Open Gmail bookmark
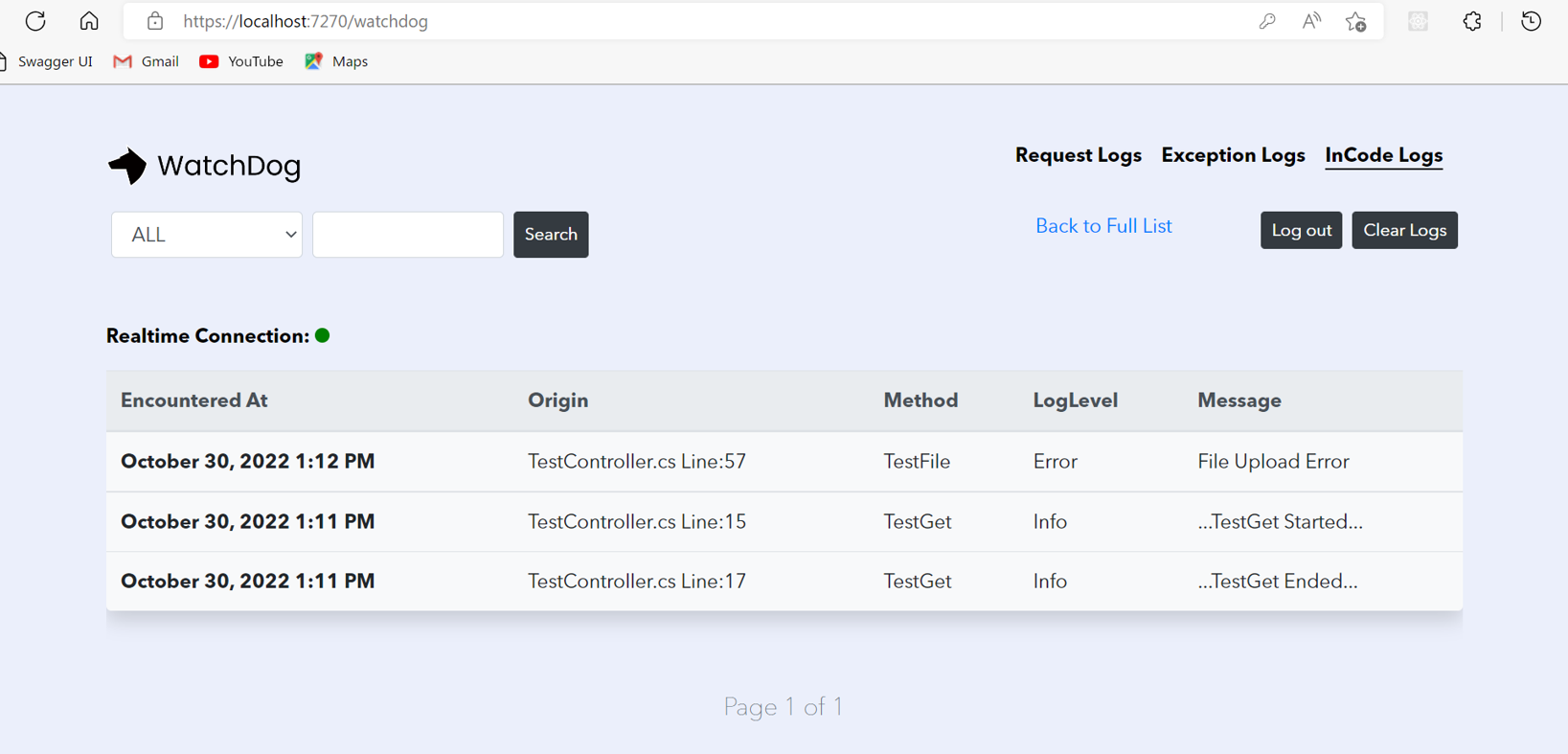1568x754 pixels. (x=147, y=61)
